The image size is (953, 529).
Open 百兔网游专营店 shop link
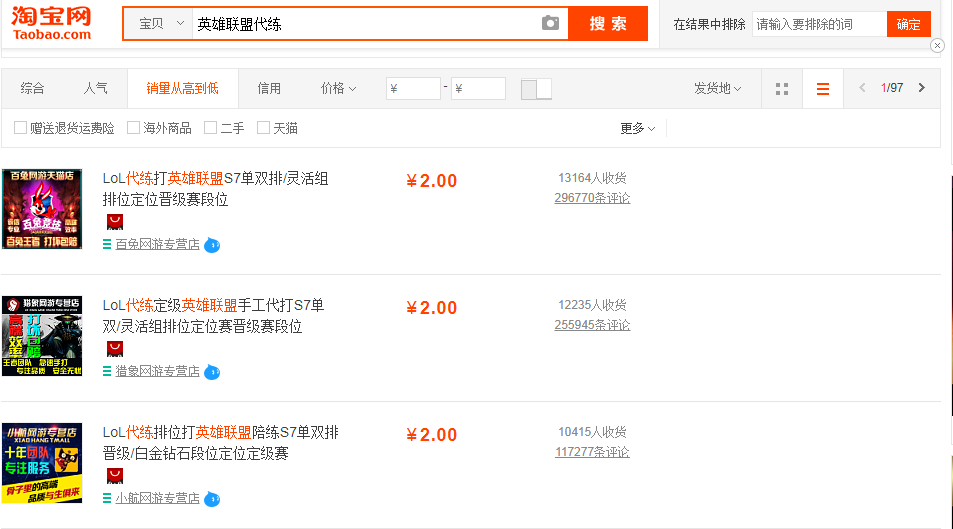[157, 244]
